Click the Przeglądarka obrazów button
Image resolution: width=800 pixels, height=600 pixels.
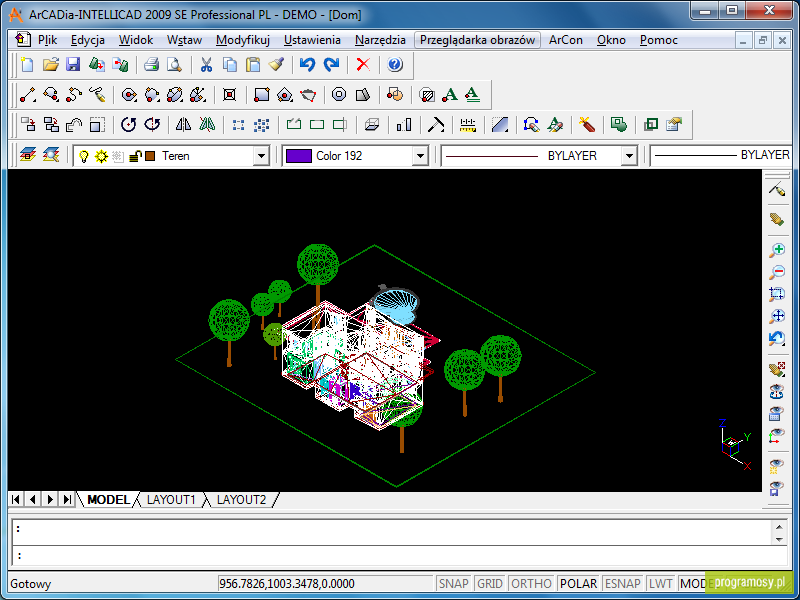tap(477, 40)
